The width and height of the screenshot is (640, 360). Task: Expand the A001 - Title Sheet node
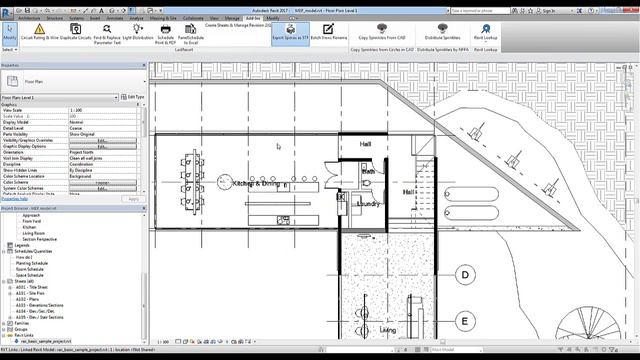pyautogui.click(x=11, y=287)
